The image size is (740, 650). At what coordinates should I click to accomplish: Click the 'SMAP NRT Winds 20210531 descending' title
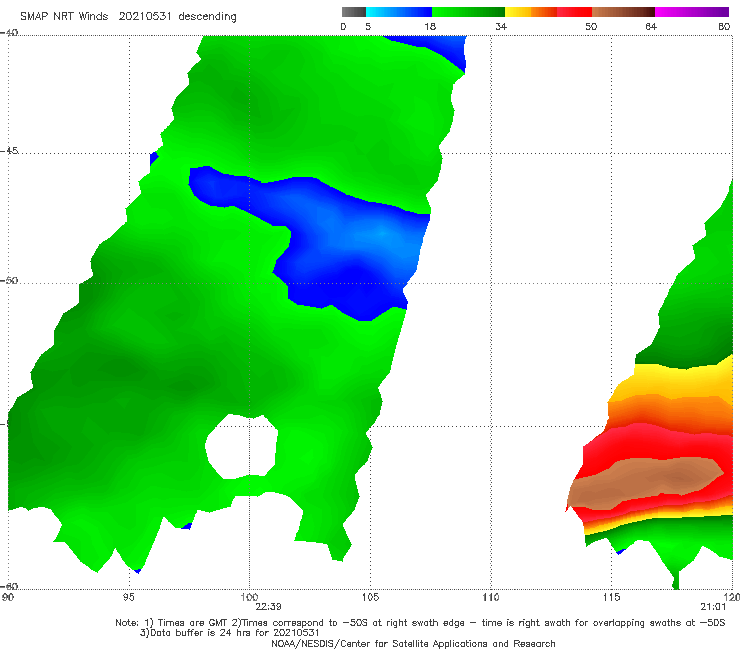(x=128, y=16)
